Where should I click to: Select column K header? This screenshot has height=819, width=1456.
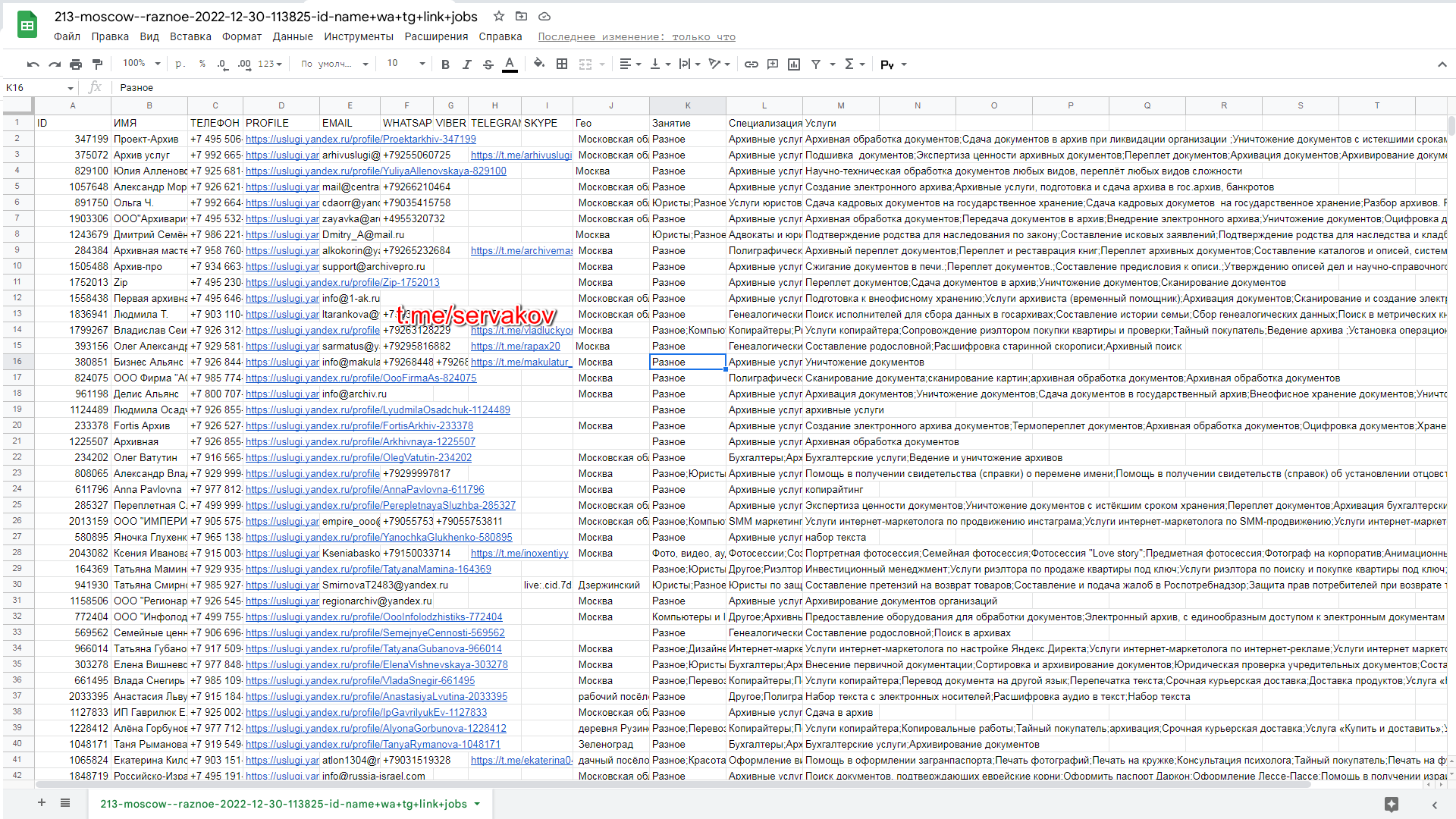tap(688, 106)
